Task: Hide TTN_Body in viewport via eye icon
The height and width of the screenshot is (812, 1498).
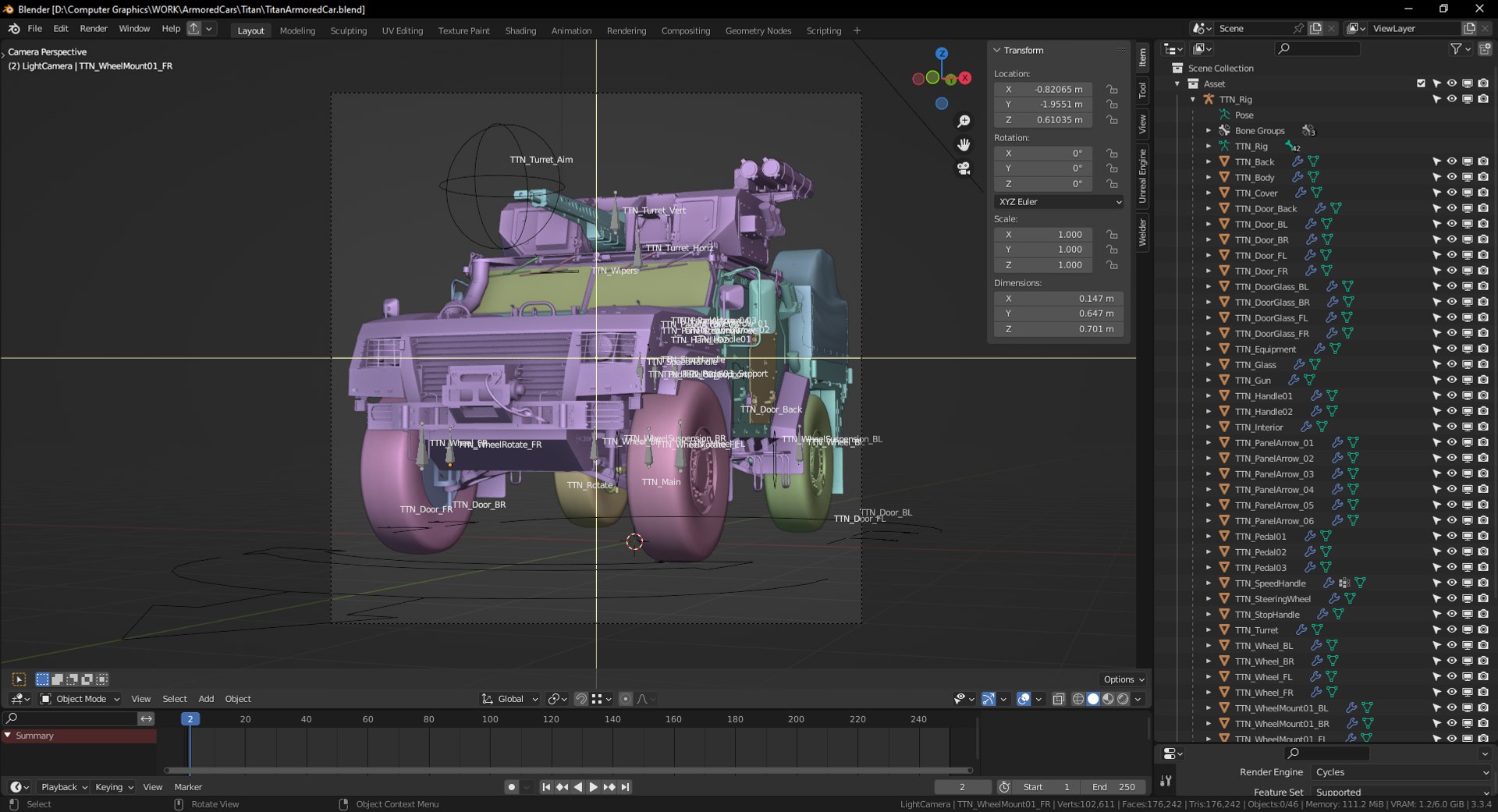Action: (1452, 177)
